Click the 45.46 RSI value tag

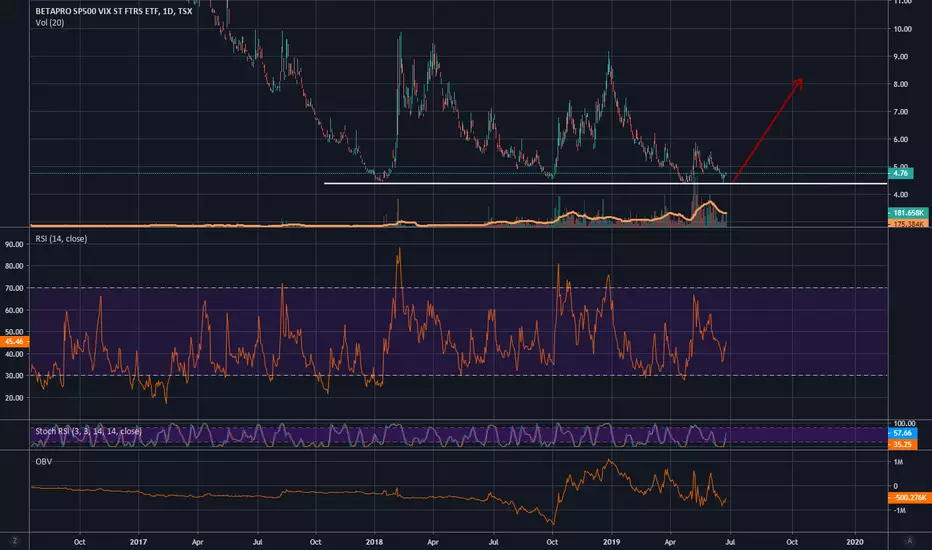coord(14,342)
